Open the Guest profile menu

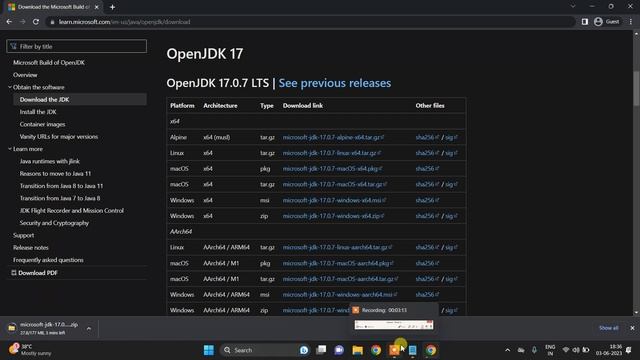[607, 22]
